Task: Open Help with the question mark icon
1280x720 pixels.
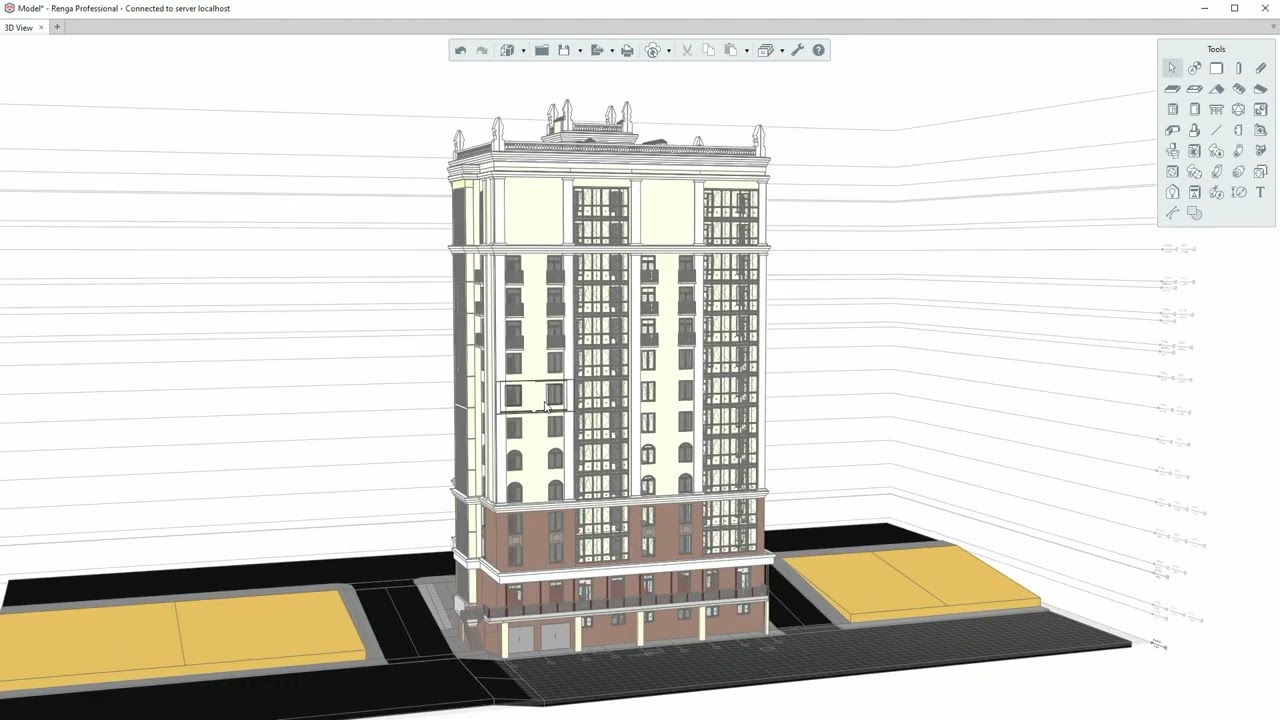Action: (819, 50)
